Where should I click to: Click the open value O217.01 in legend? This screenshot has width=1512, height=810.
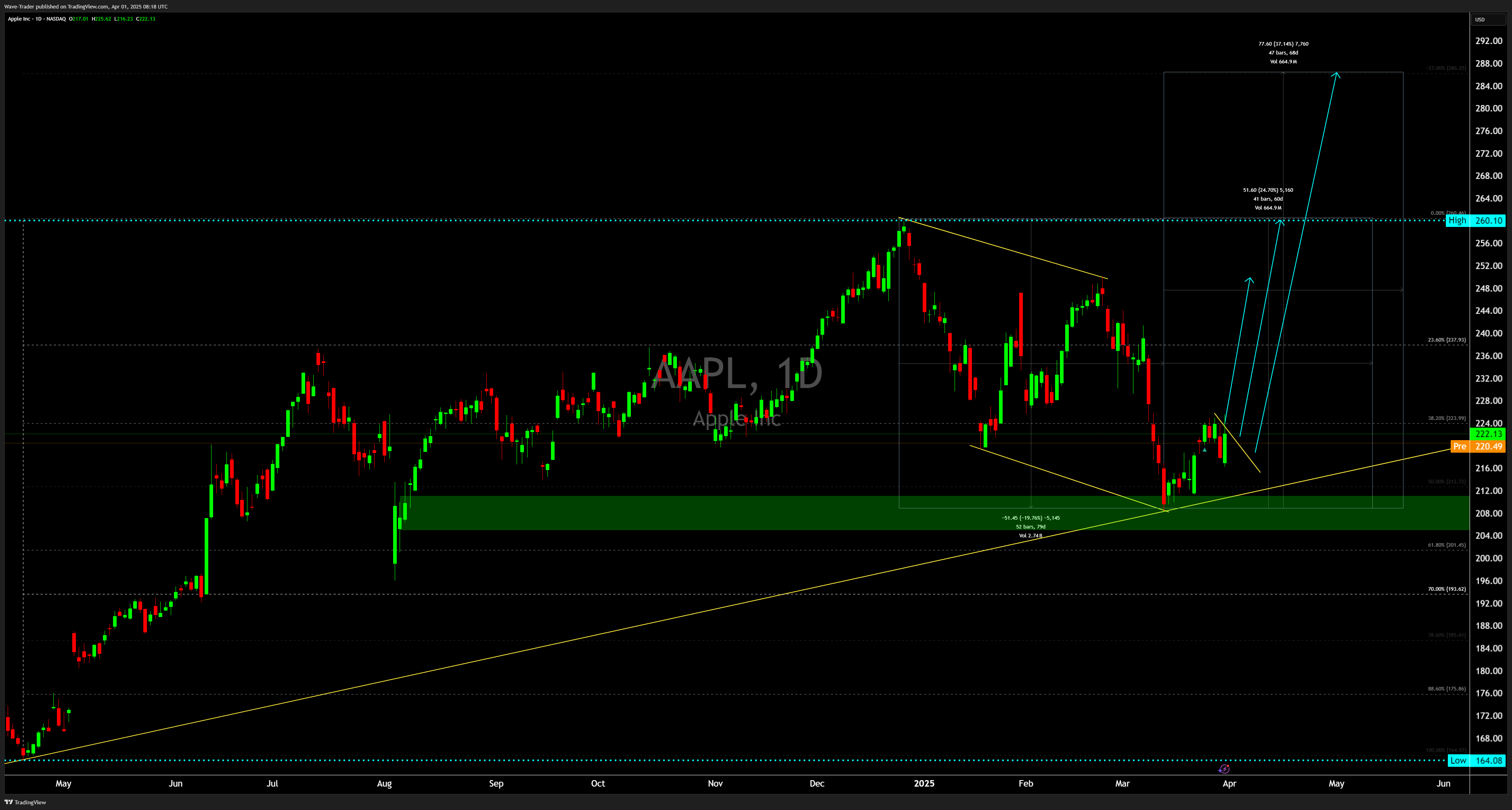pos(79,19)
